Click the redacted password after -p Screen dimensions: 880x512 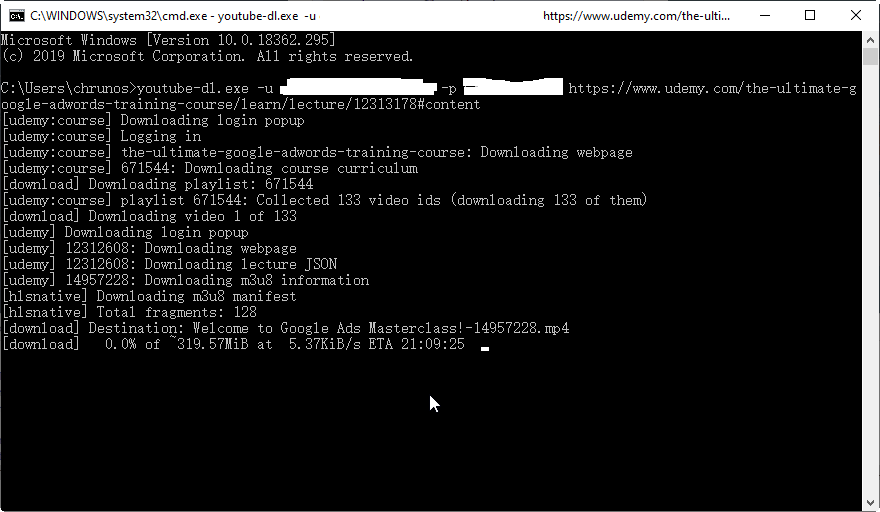pyautogui.click(x=513, y=87)
